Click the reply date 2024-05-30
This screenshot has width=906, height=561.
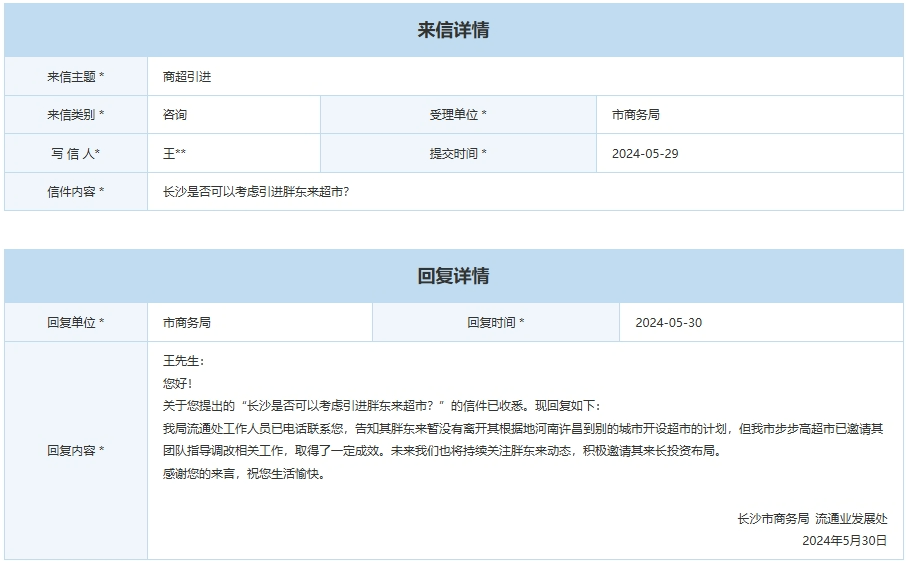click(x=669, y=323)
